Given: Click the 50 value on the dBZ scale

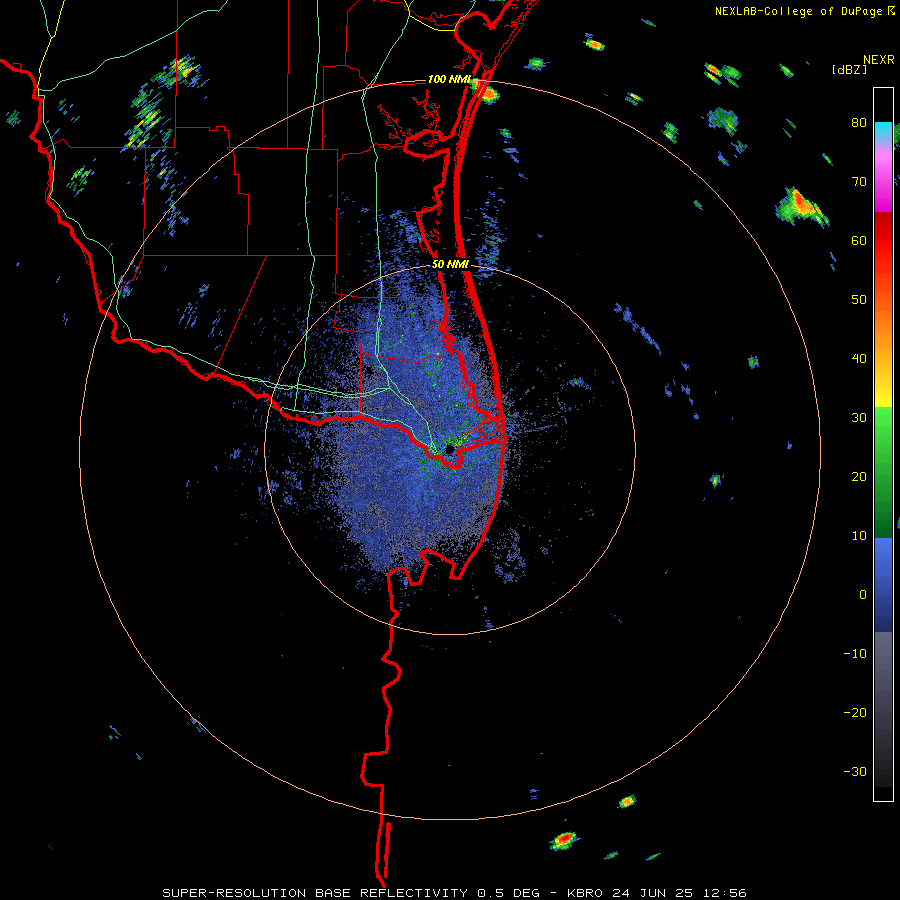Looking at the screenshot, I should tap(859, 300).
